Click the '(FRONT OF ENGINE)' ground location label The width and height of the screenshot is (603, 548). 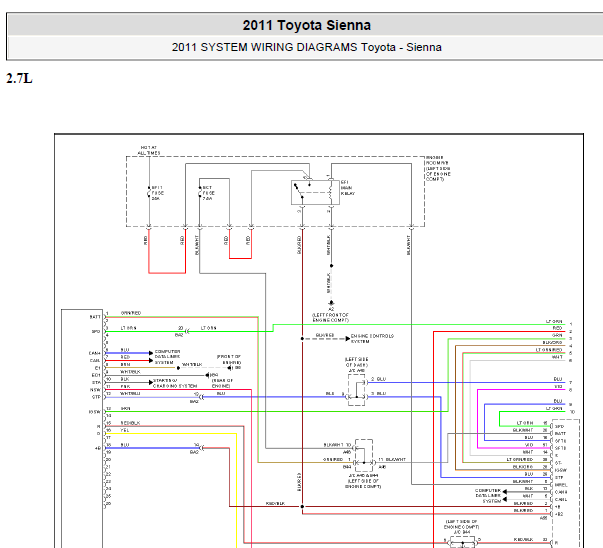[x=229, y=359]
